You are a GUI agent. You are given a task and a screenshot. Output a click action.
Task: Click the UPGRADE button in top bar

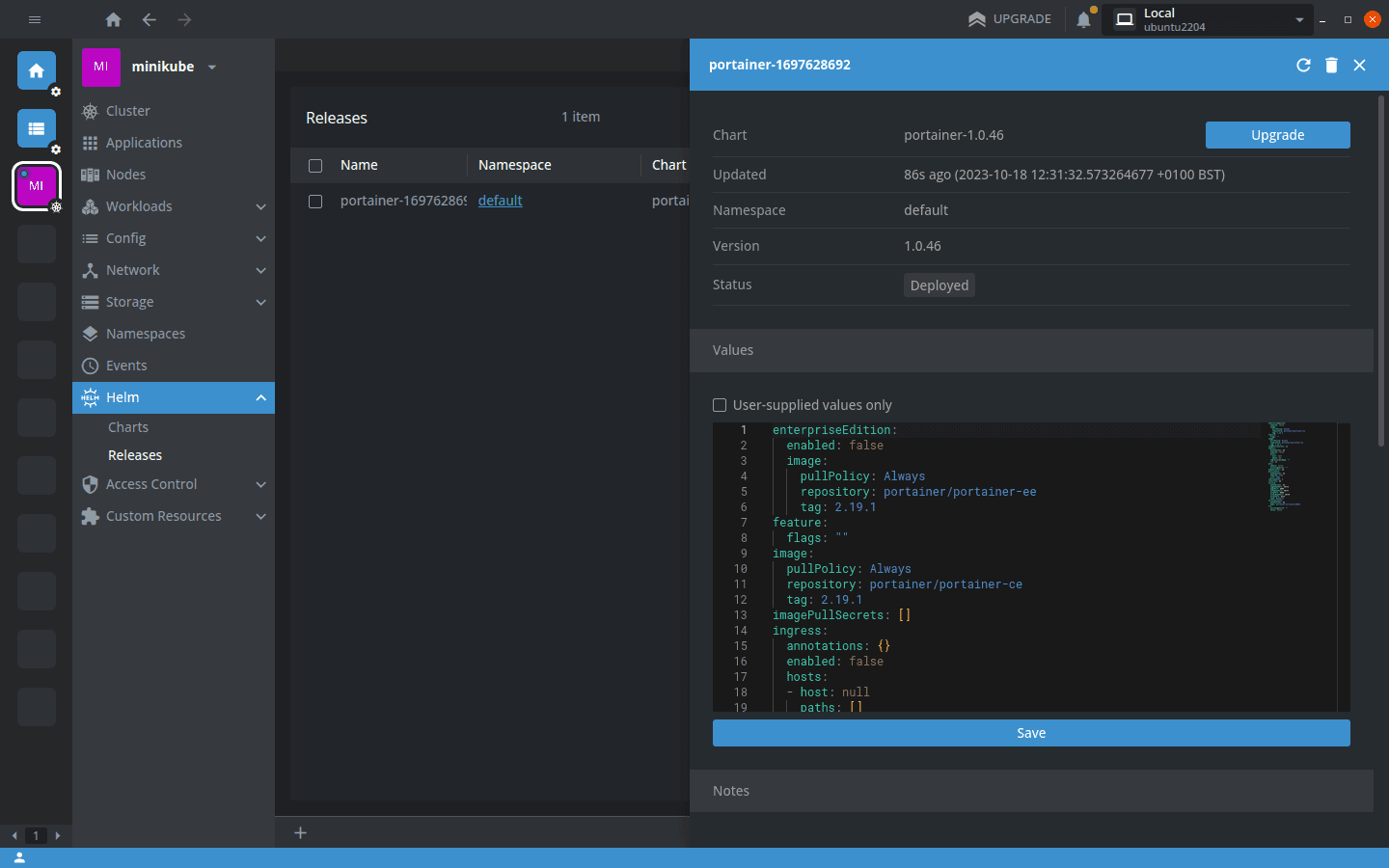coord(1010,19)
